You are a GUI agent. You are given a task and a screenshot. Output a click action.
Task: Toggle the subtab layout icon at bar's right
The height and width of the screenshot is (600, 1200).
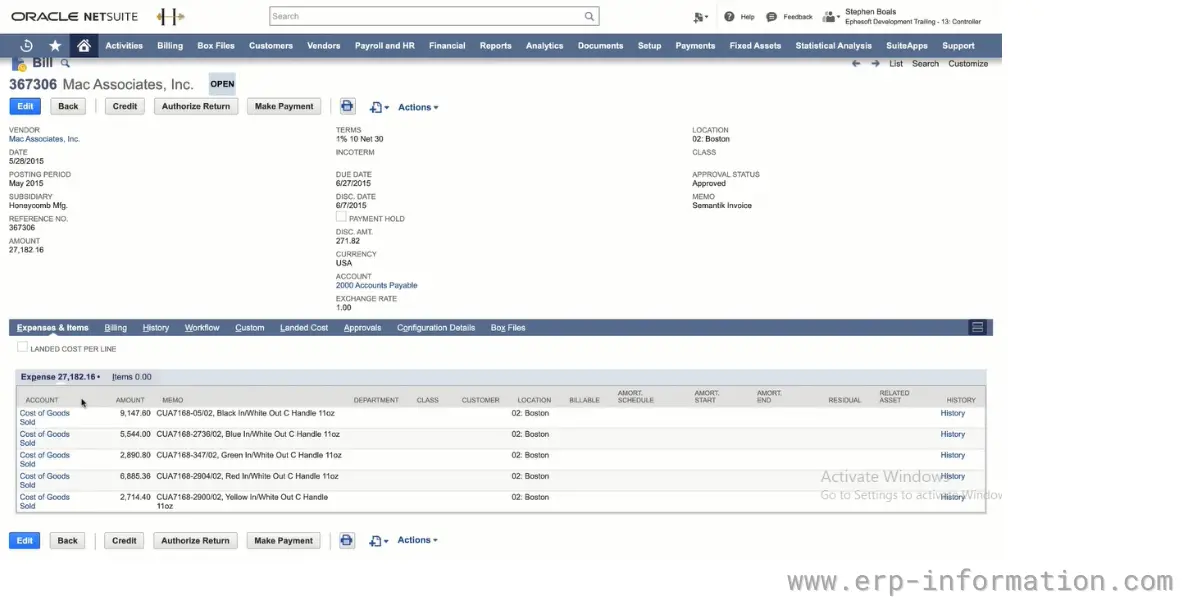coord(978,327)
